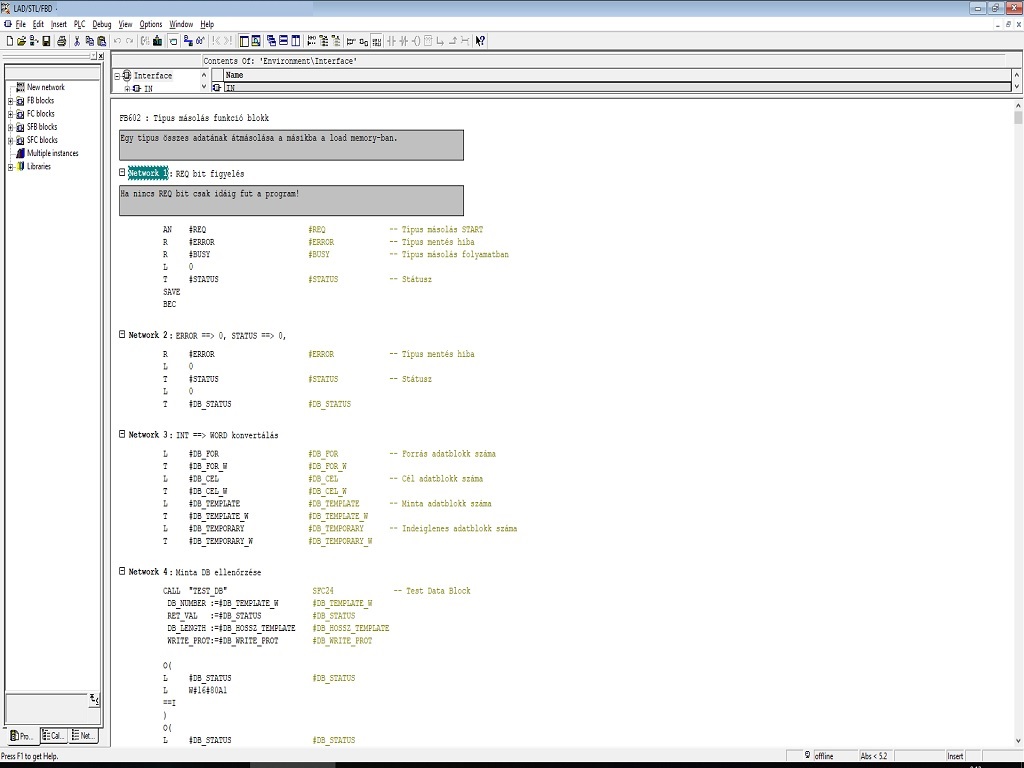Screen dimensions: 1024x768
Task: Collapse Network 1 using its minus box
Action: tap(122, 173)
